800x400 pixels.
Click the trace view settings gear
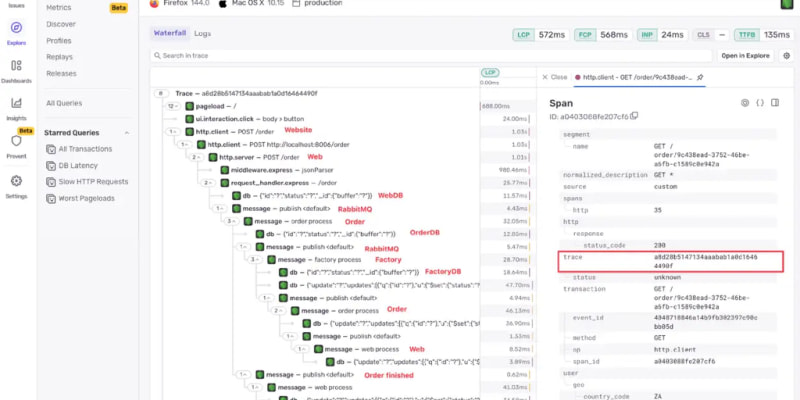click(x=786, y=56)
